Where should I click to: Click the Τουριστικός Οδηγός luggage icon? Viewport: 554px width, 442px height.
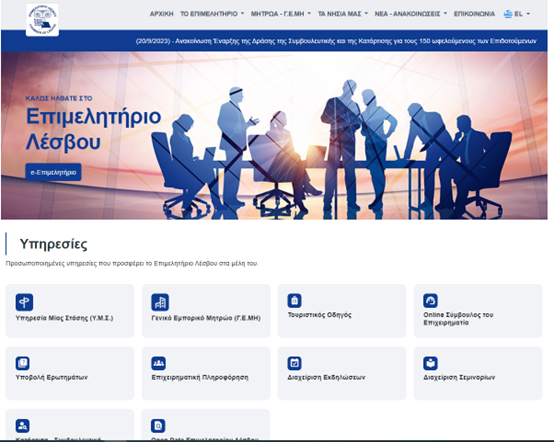294,301
